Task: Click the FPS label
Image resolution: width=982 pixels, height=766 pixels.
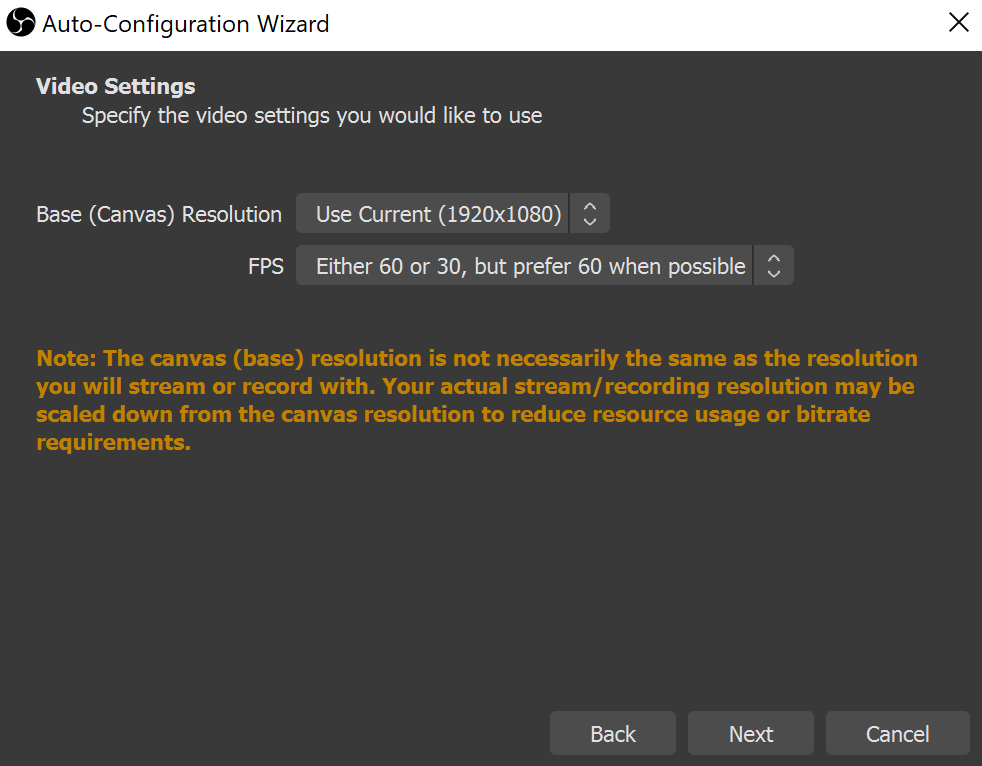Action: [x=266, y=267]
